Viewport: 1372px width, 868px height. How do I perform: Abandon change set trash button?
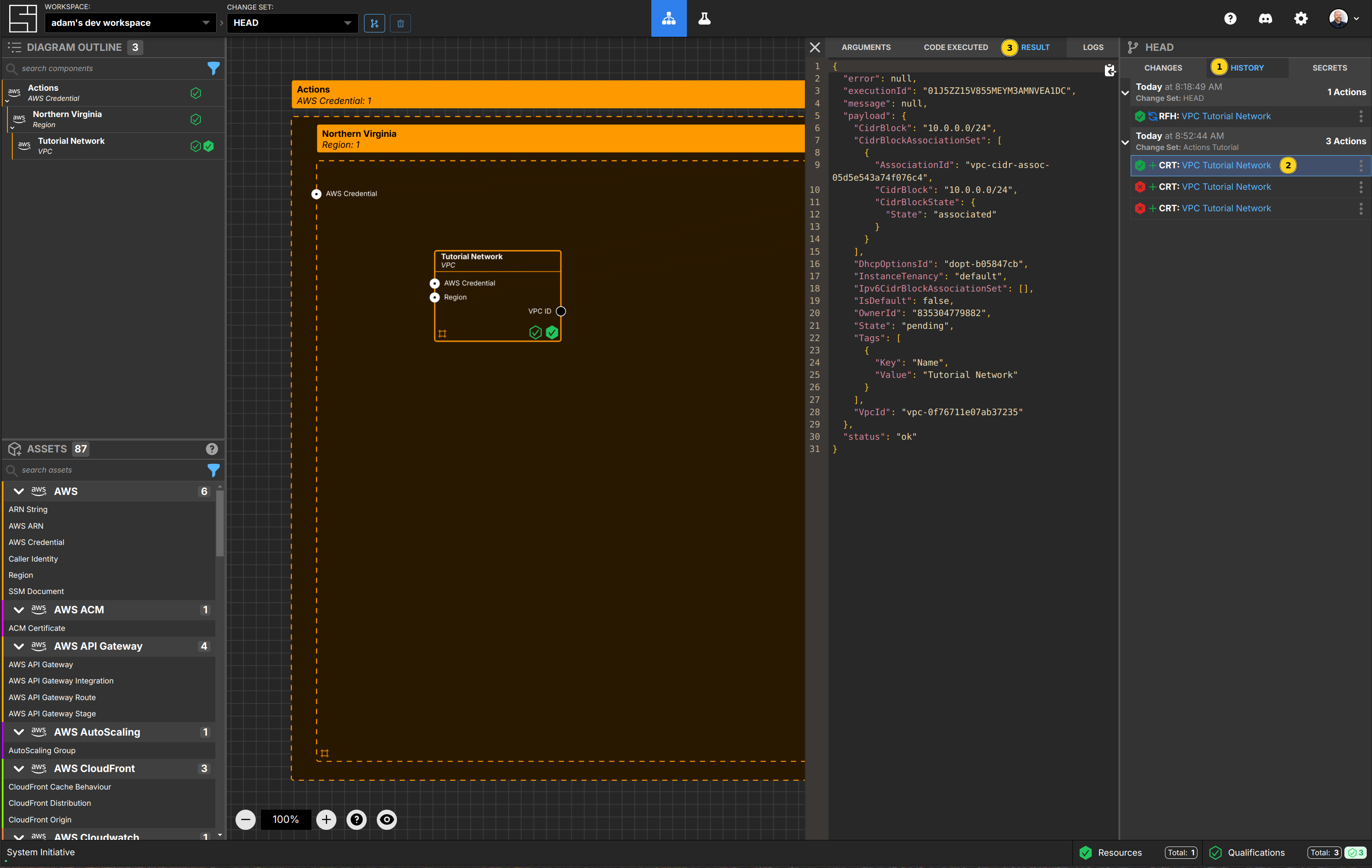[x=400, y=23]
